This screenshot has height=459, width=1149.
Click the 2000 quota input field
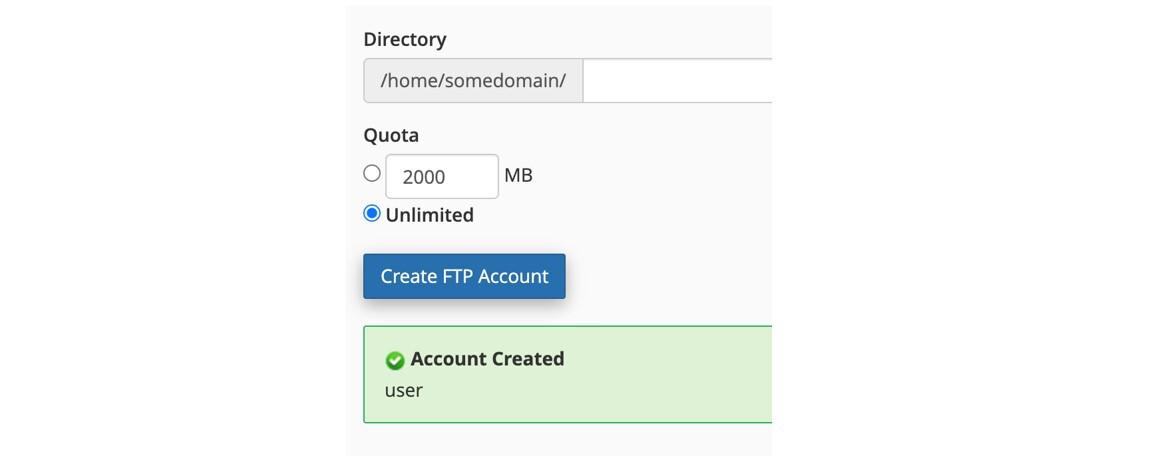coord(441,176)
